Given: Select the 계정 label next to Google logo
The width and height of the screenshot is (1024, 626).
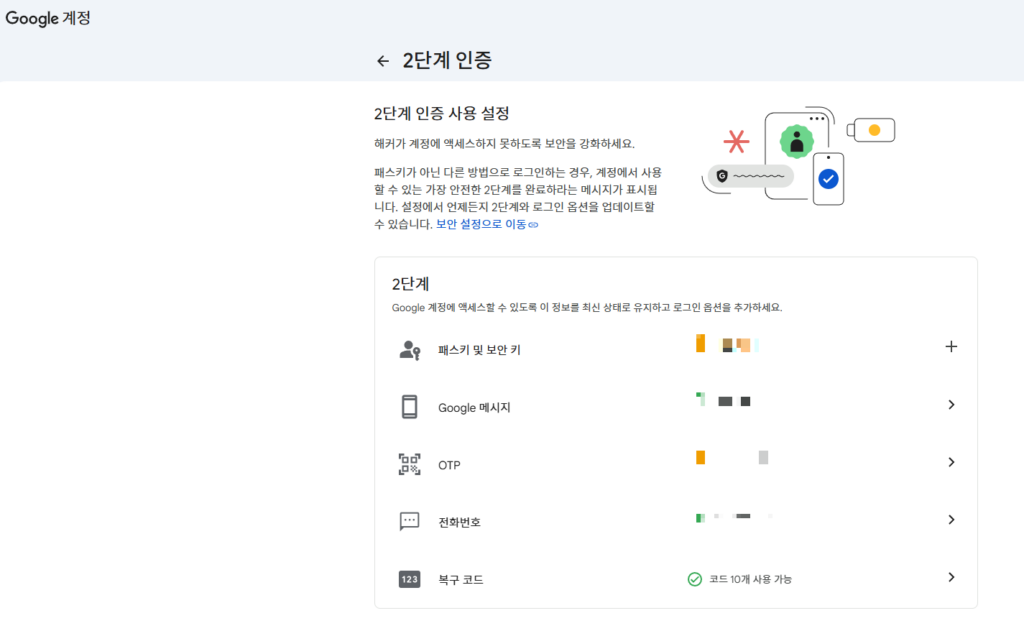Looking at the screenshot, I should (x=75, y=17).
